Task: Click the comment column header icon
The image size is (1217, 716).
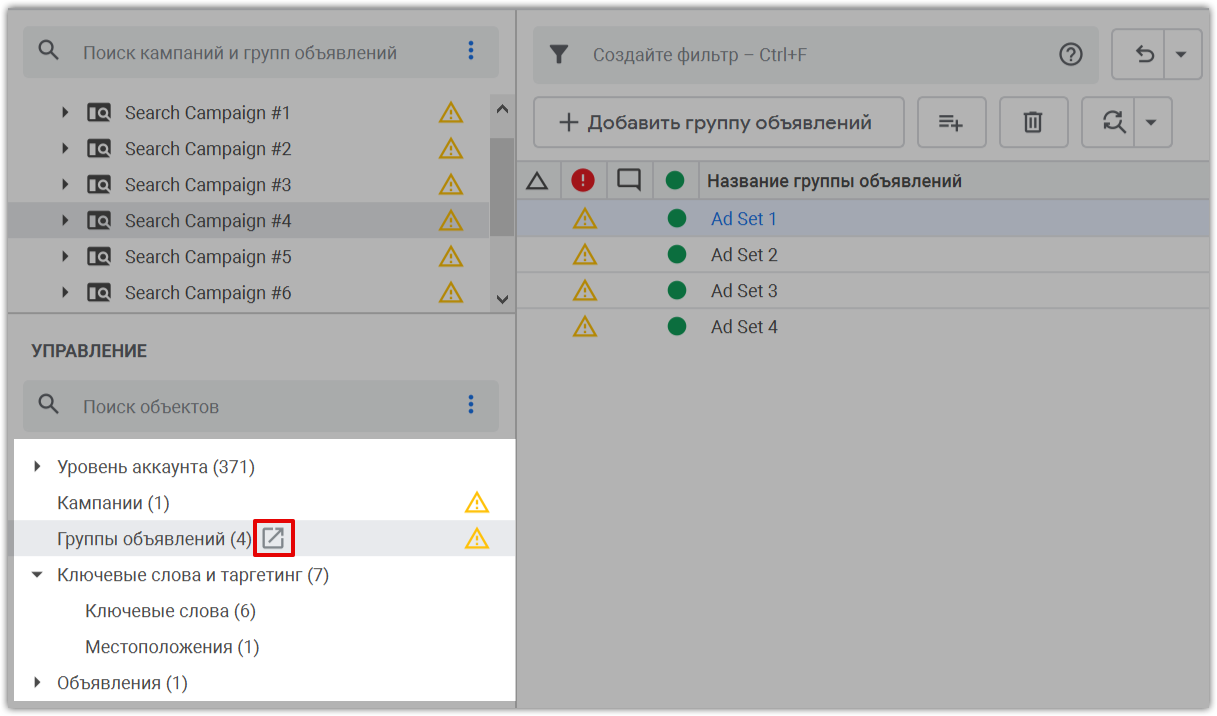Action: point(629,181)
